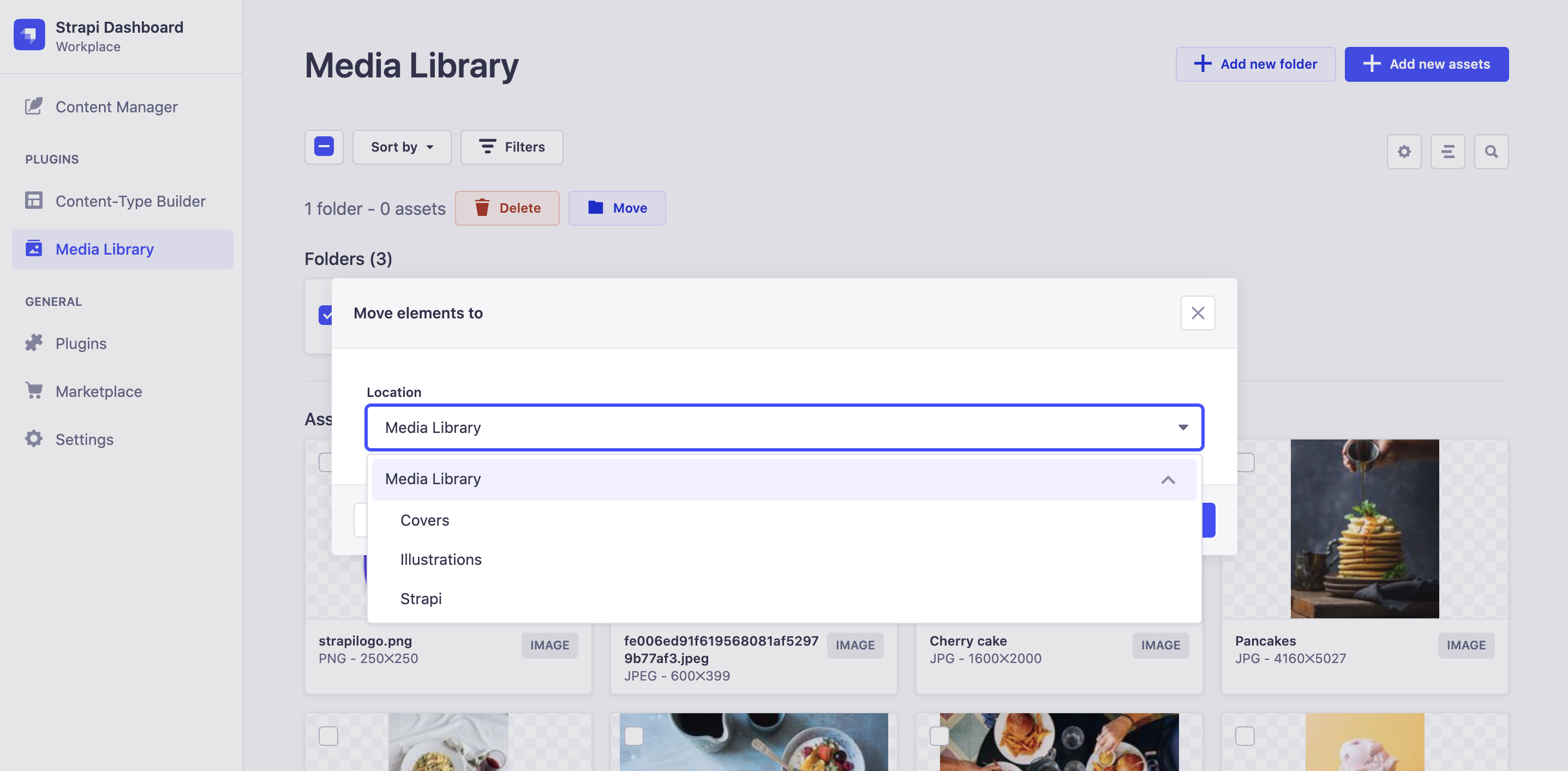Go to the Marketplace cart item
The height and width of the screenshot is (771, 1568).
(x=99, y=391)
